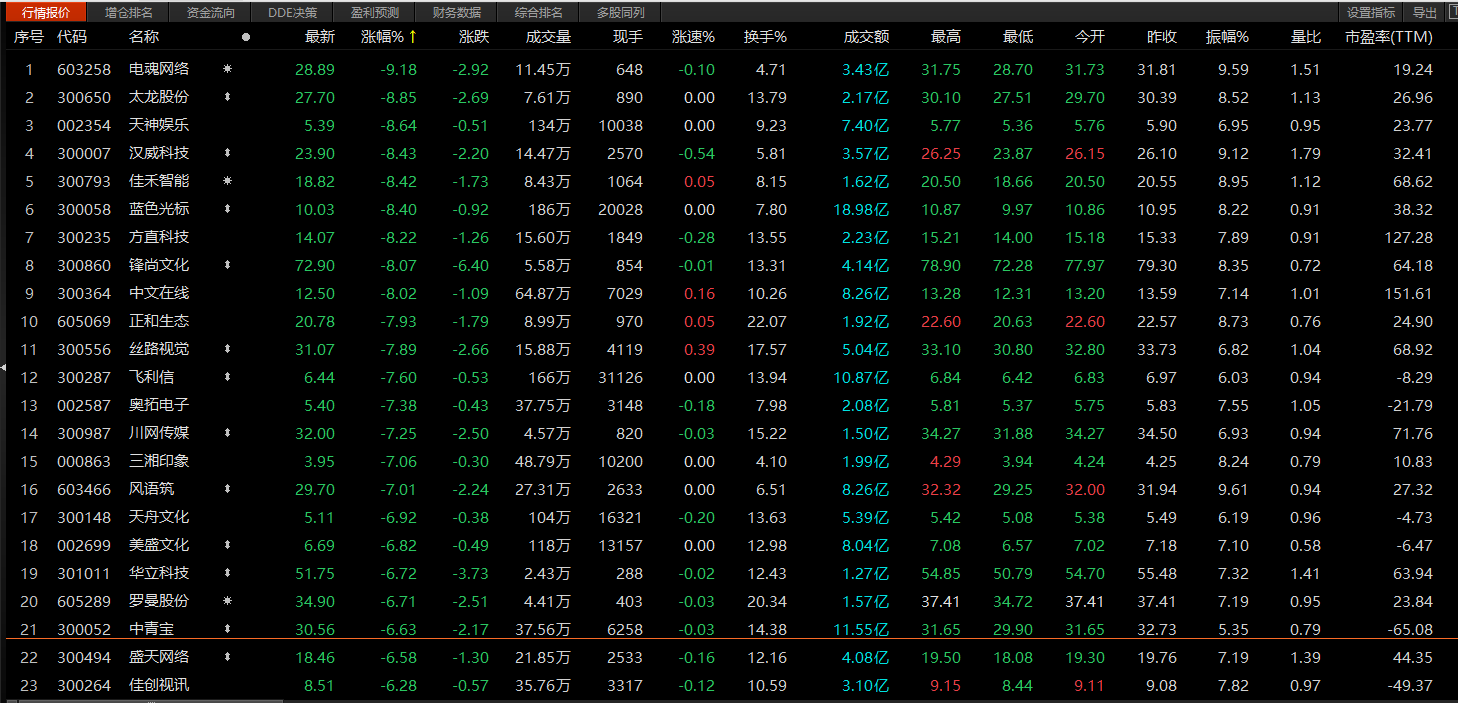
Task: Select stock name 天舟文化
Action: [x=159, y=518]
